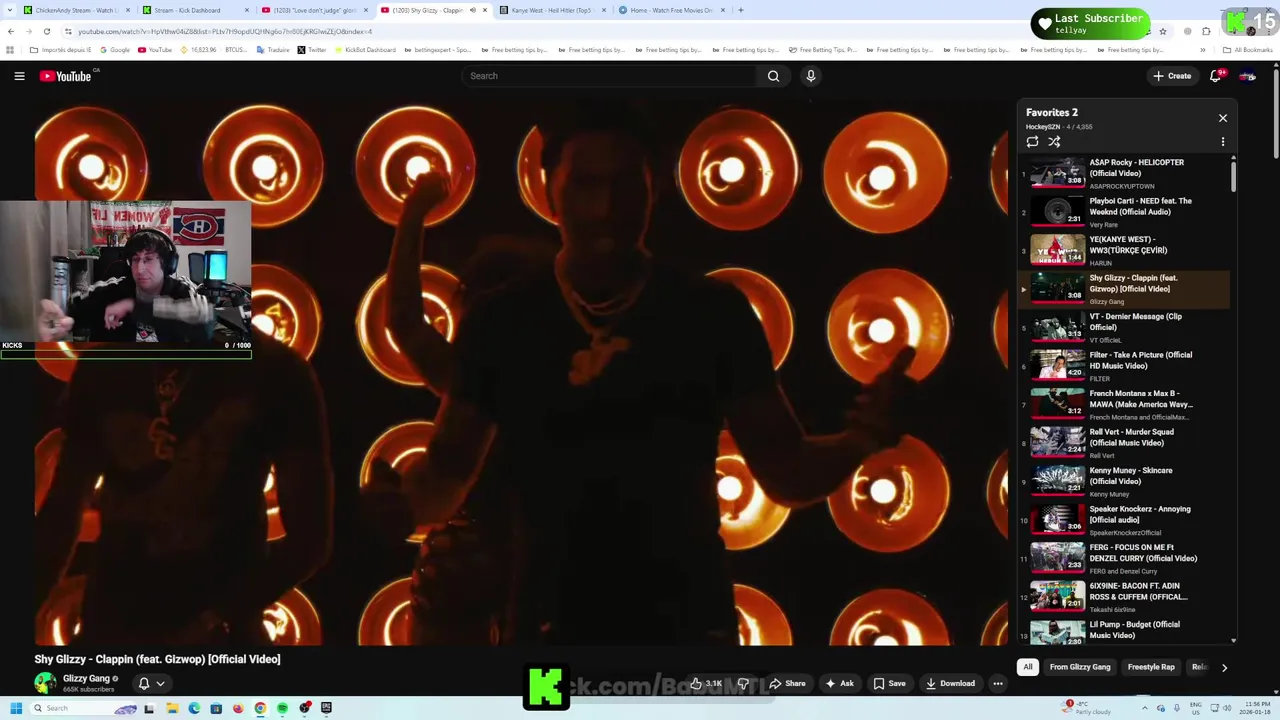
Task: Open the KickBot Dashboard bookmark
Action: pyautogui.click(x=366, y=50)
